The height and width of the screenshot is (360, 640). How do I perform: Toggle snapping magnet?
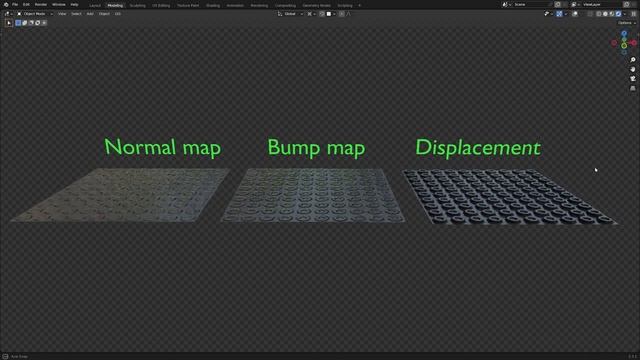click(322, 14)
